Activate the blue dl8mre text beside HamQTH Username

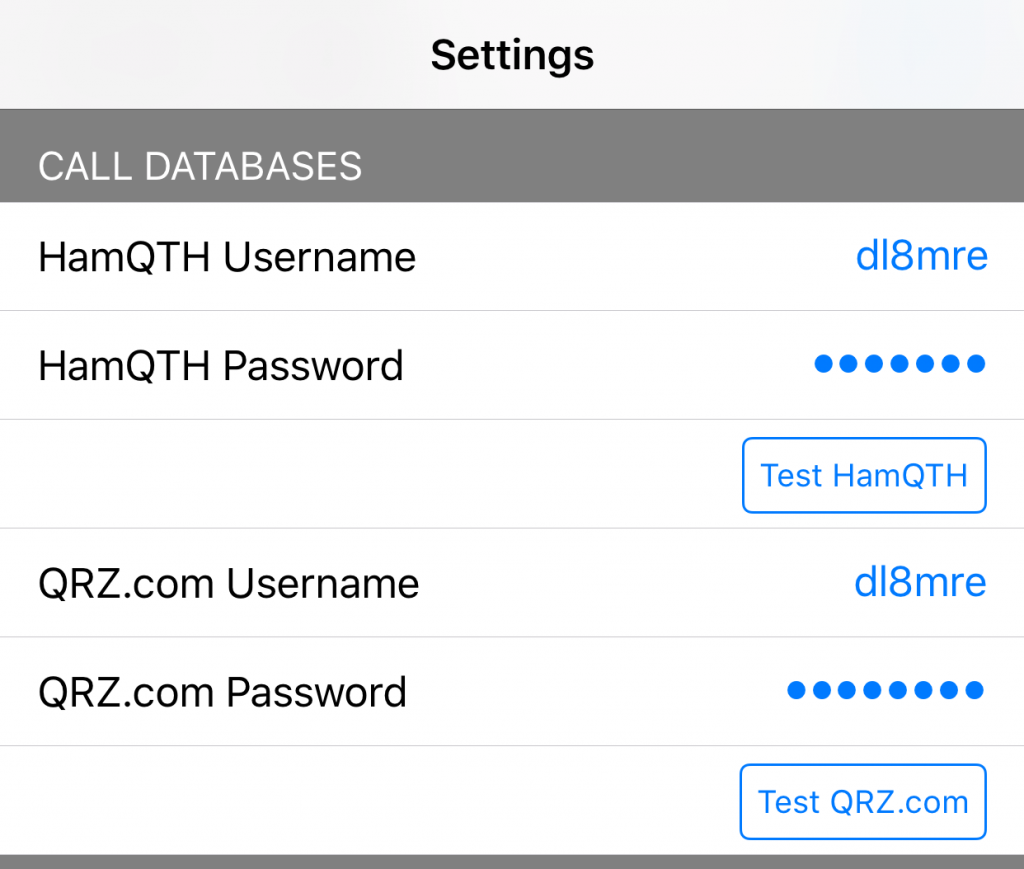coord(921,255)
